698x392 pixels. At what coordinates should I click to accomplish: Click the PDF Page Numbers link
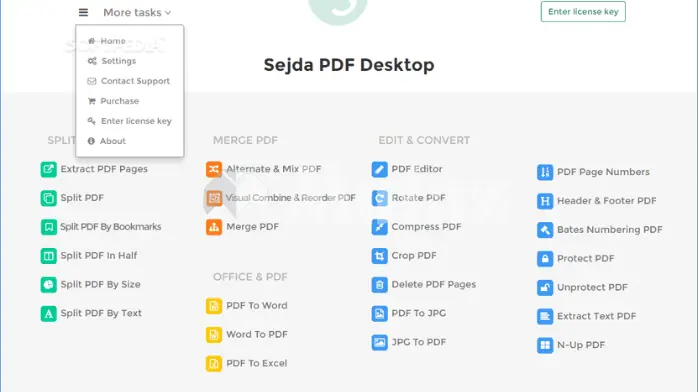coord(603,172)
